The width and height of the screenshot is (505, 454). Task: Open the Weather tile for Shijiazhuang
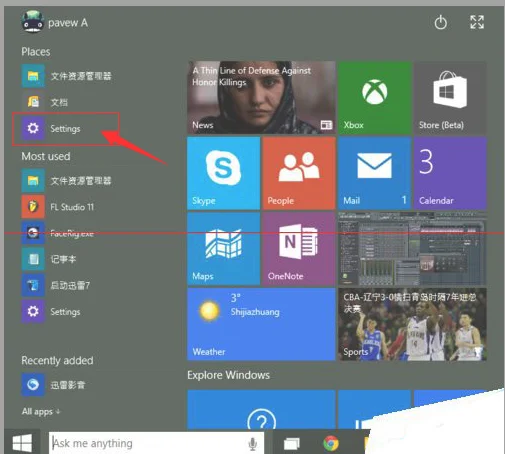(x=261, y=324)
